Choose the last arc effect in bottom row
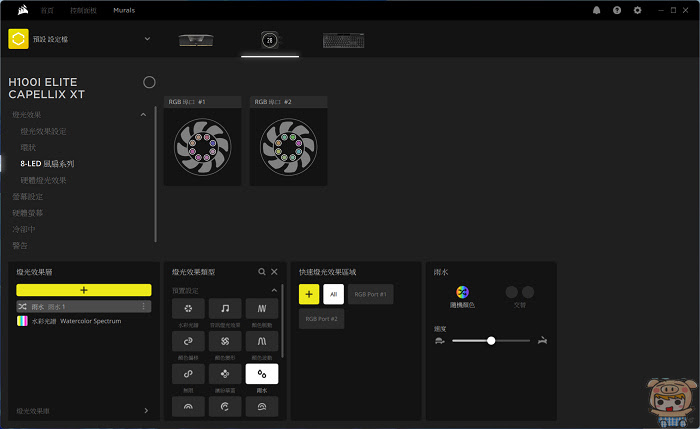 point(262,406)
